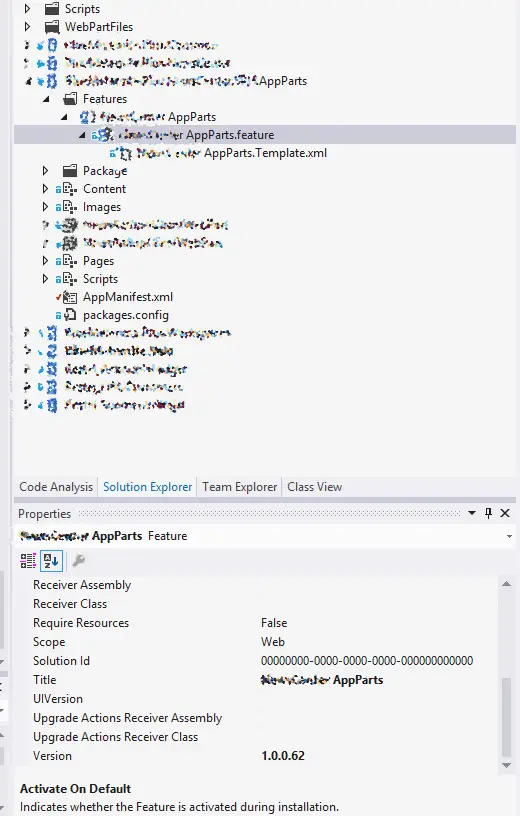Click the Properties panel title
This screenshot has height=816, width=520.
(45, 514)
